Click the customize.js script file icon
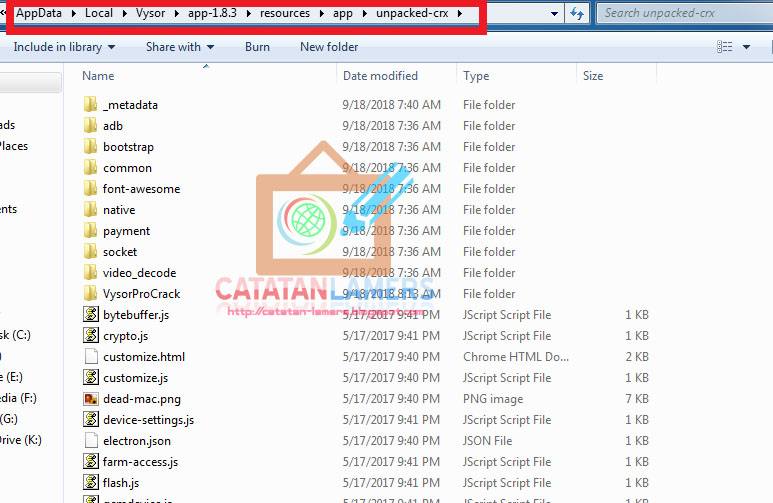This screenshot has height=503, width=773. click(91, 377)
